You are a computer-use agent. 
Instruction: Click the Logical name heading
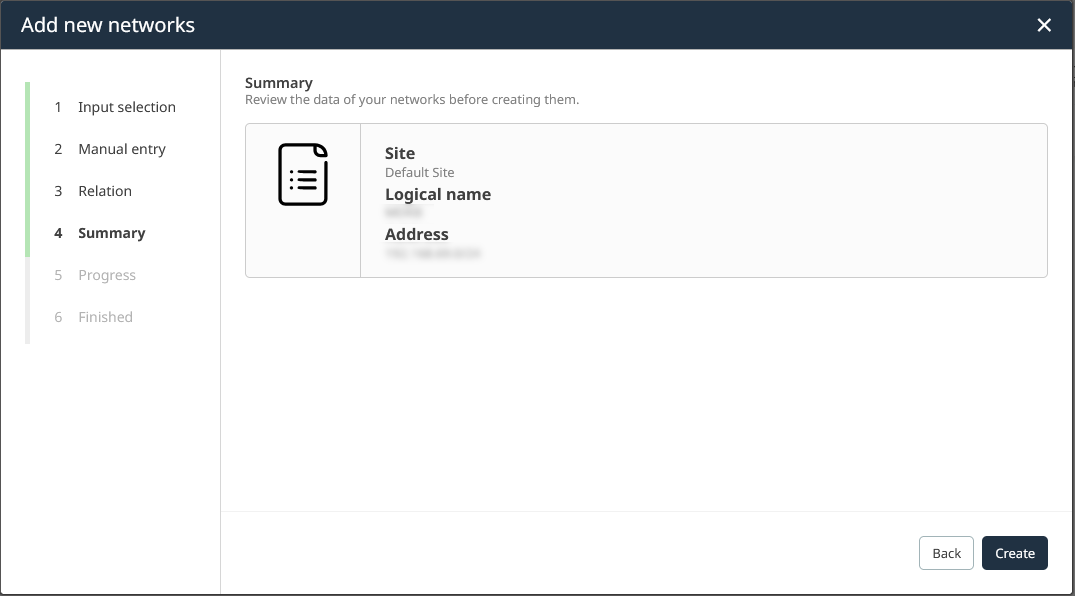[x=438, y=194]
